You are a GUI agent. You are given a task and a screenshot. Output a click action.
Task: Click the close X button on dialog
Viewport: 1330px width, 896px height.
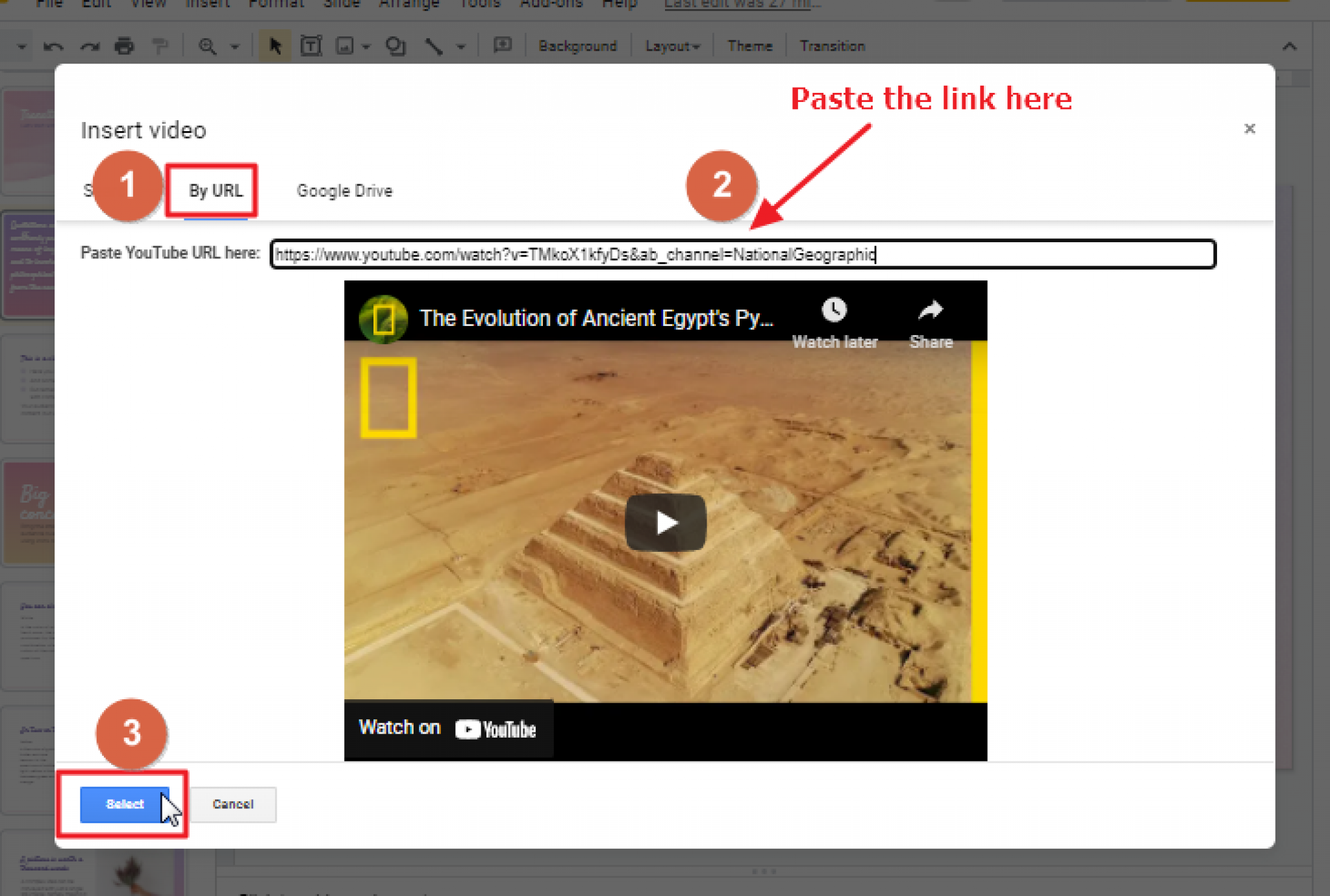(1250, 129)
